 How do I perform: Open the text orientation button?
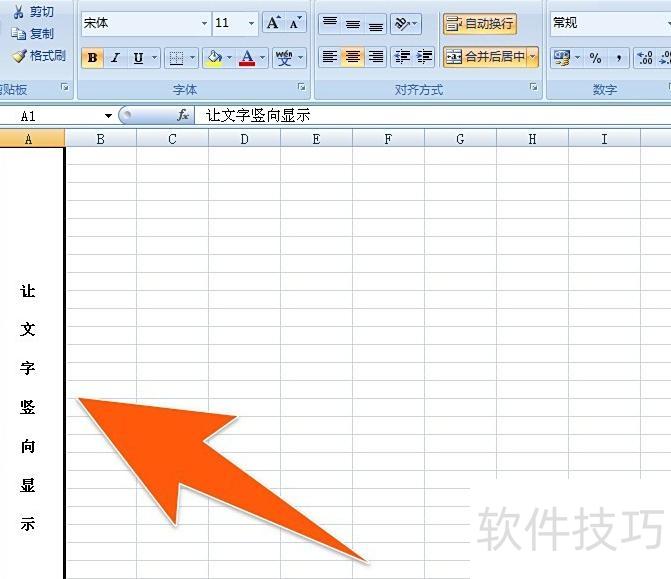406,23
